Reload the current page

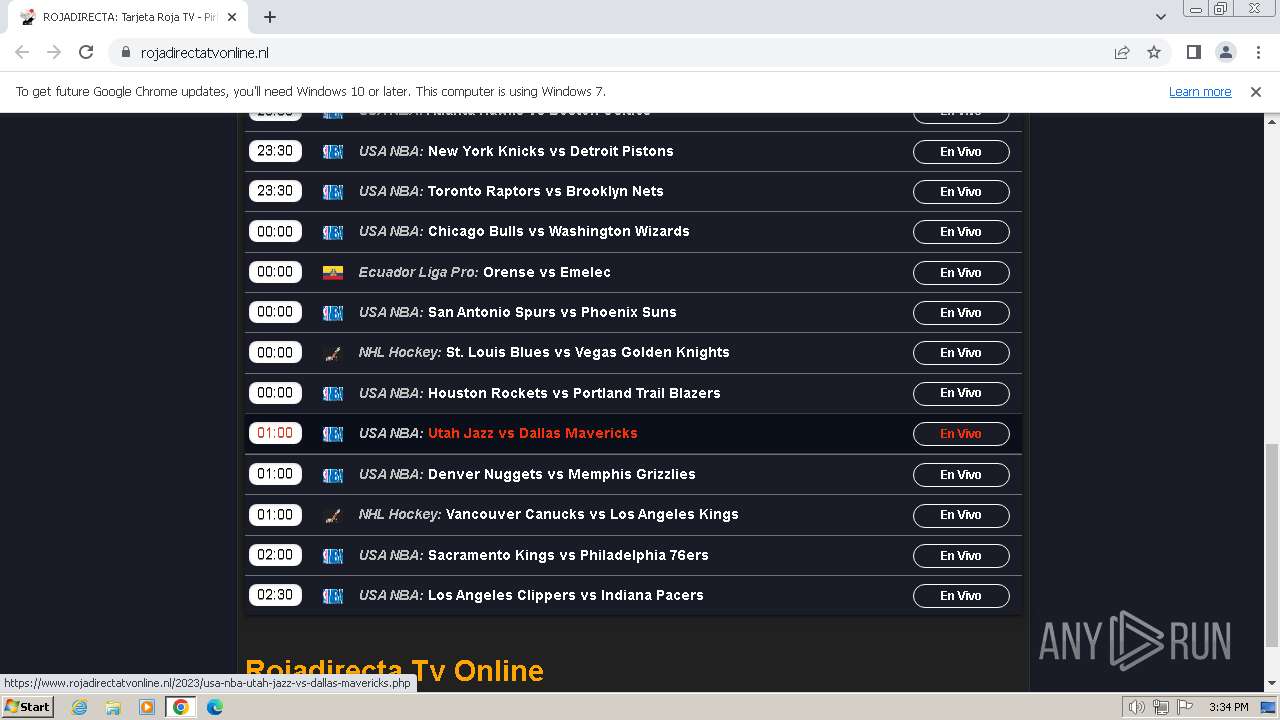(x=86, y=52)
